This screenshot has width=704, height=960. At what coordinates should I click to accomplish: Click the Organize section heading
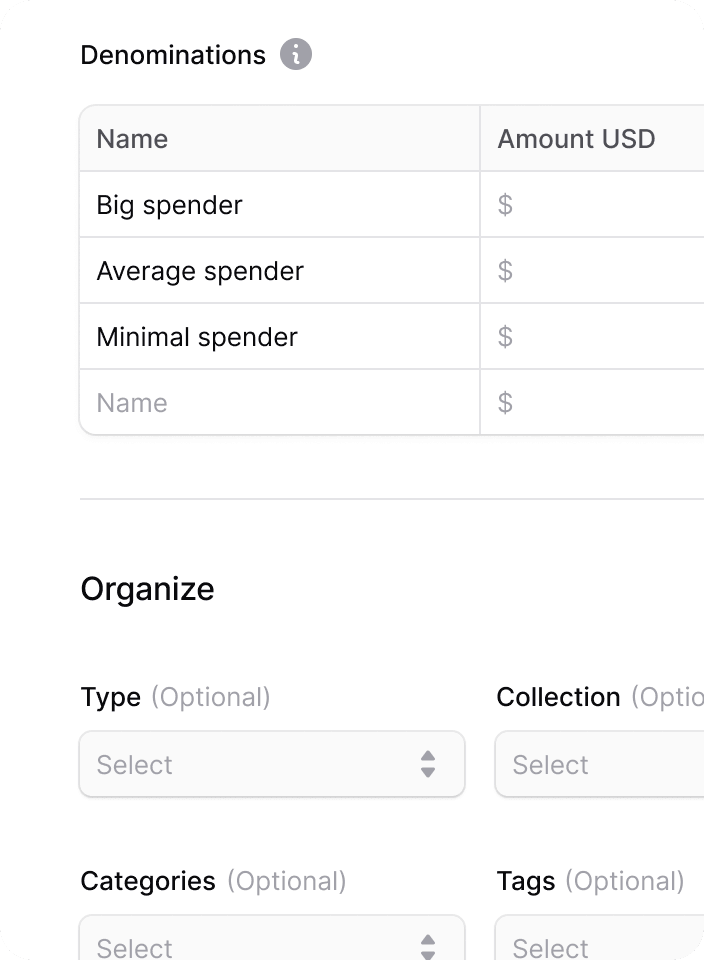(x=148, y=589)
